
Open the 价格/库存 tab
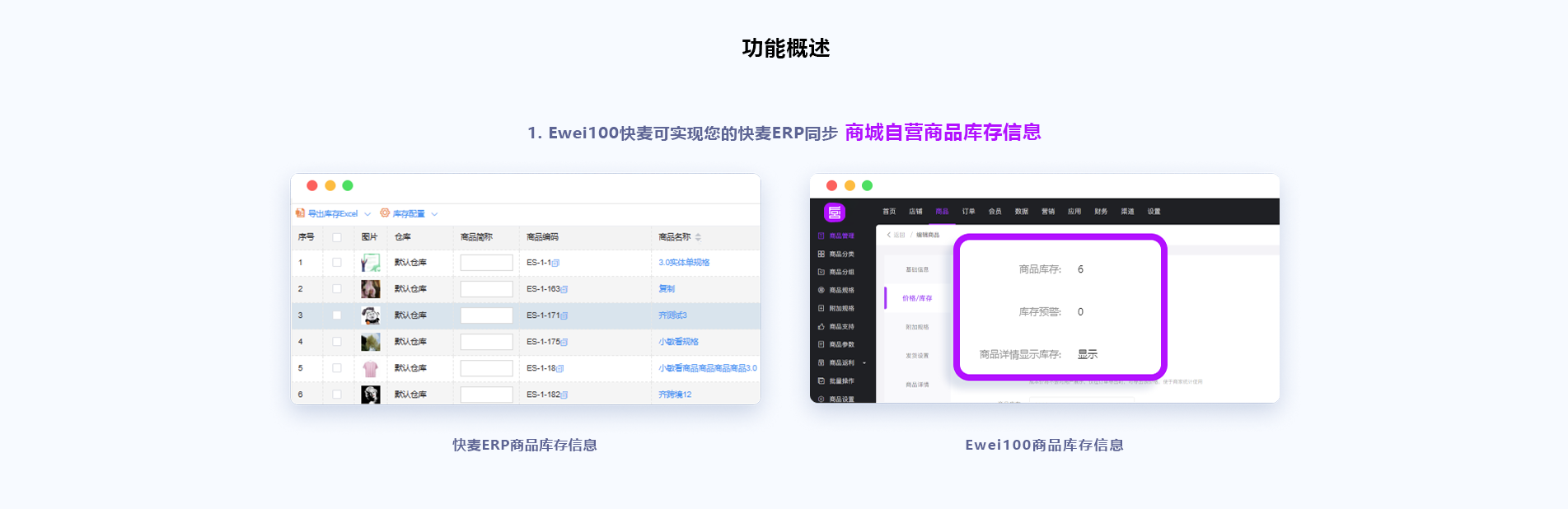(917, 298)
